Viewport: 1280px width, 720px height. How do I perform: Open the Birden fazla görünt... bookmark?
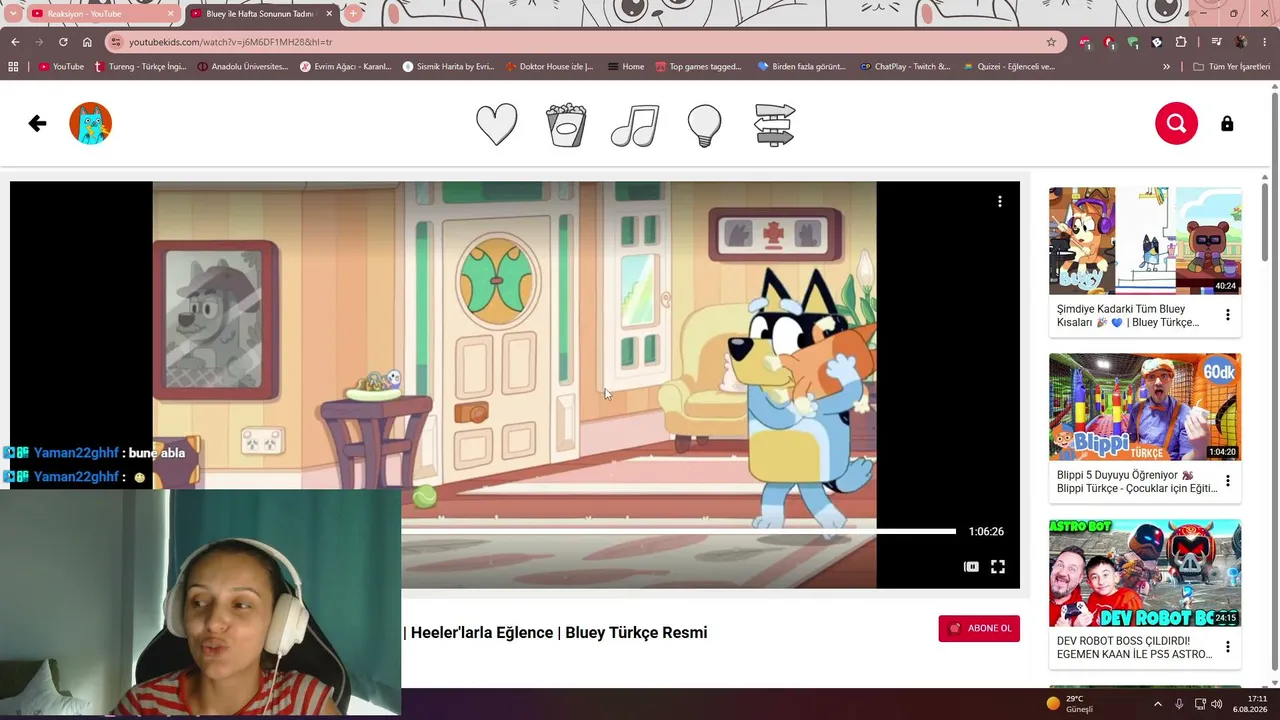coord(803,67)
